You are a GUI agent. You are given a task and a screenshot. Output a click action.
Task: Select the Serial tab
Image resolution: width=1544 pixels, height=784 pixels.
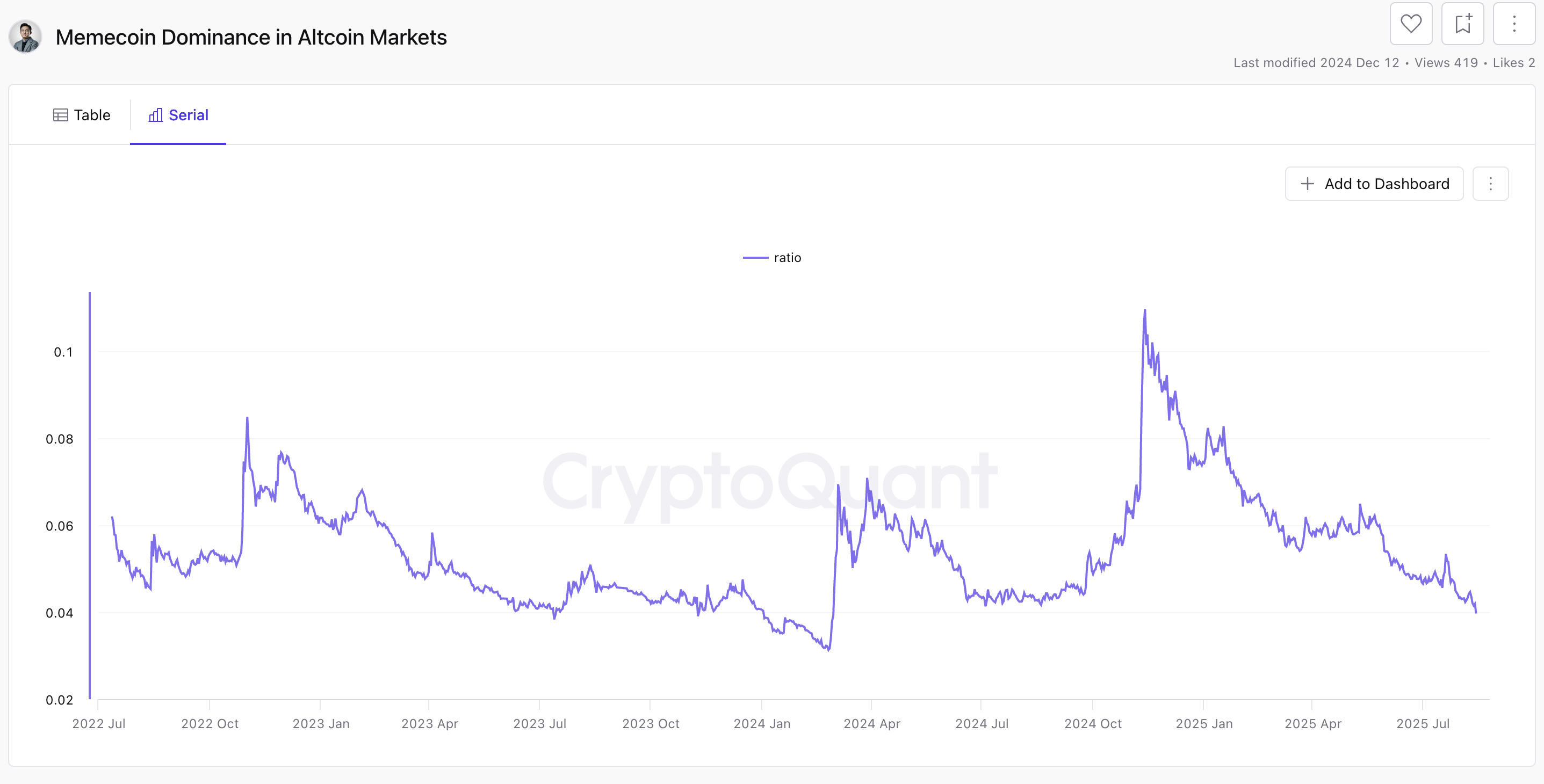(178, 114)
